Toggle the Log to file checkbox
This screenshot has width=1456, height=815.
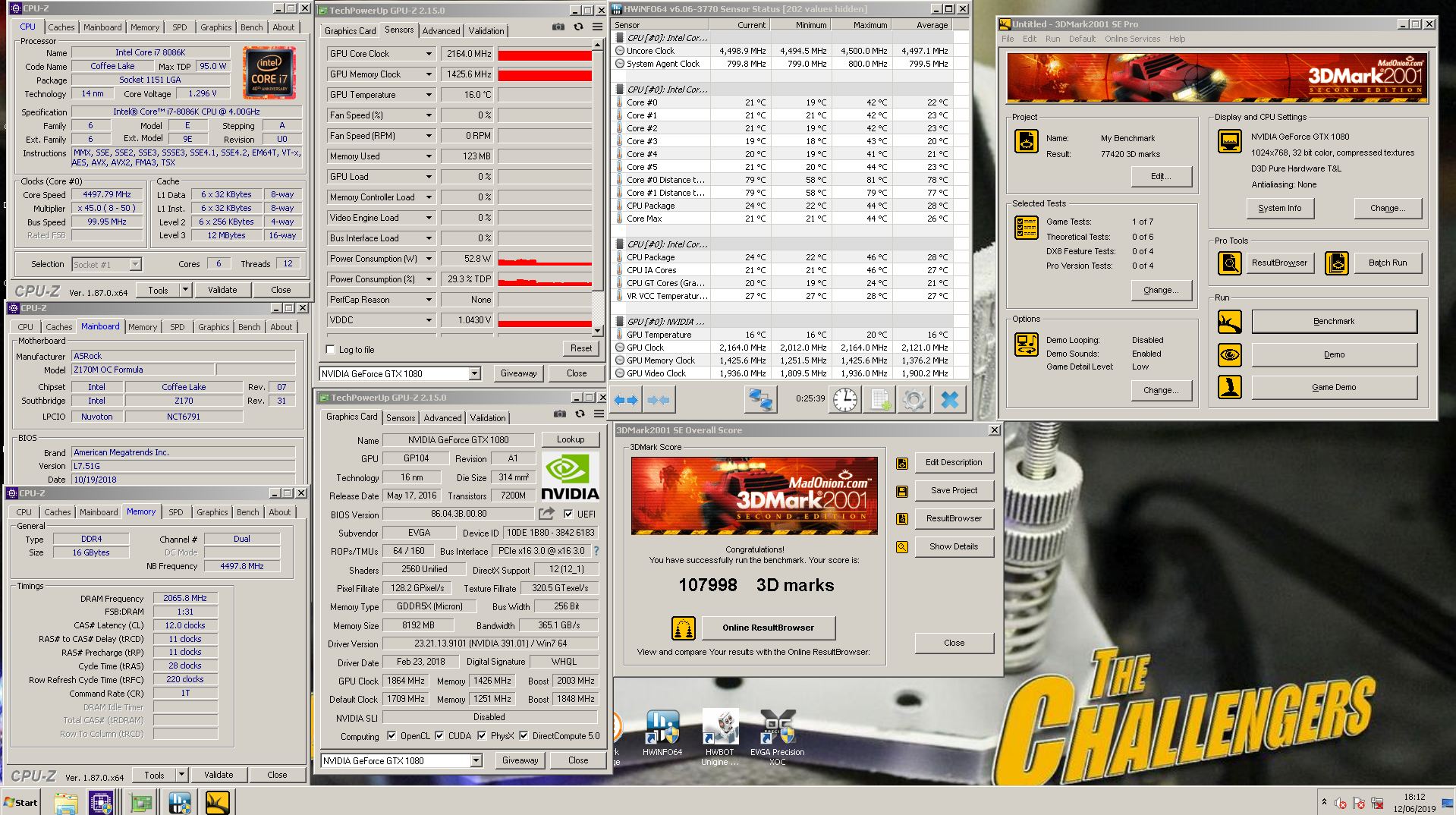[x=331, y=350]
